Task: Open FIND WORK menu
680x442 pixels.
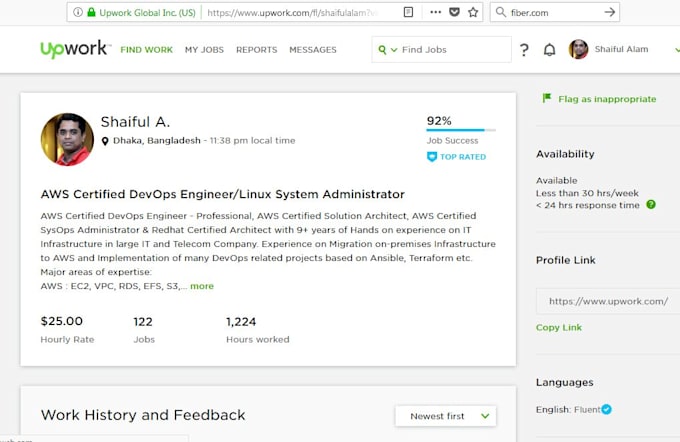Action: pos(147,50)
